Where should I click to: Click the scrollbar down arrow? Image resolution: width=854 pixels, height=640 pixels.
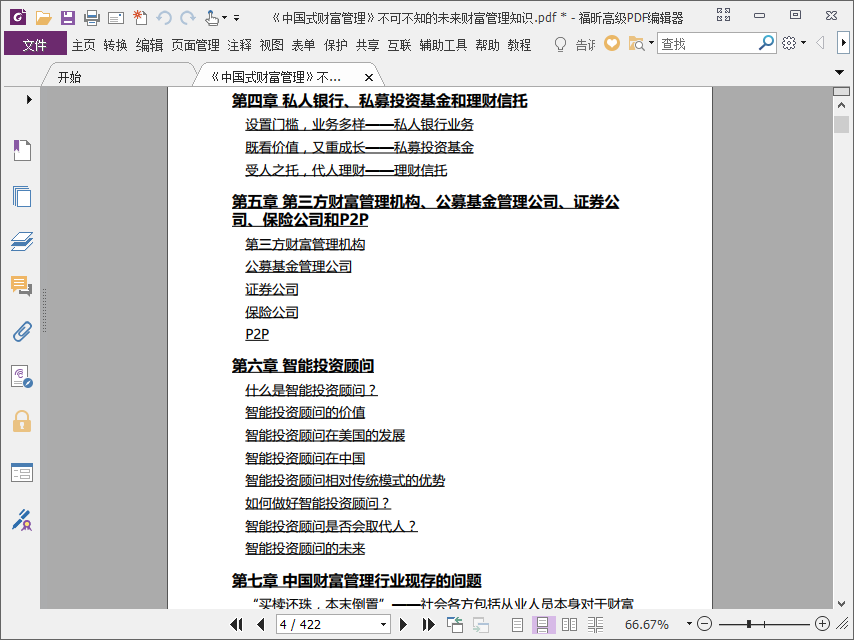pyautogui.click(x=841, y=604)
